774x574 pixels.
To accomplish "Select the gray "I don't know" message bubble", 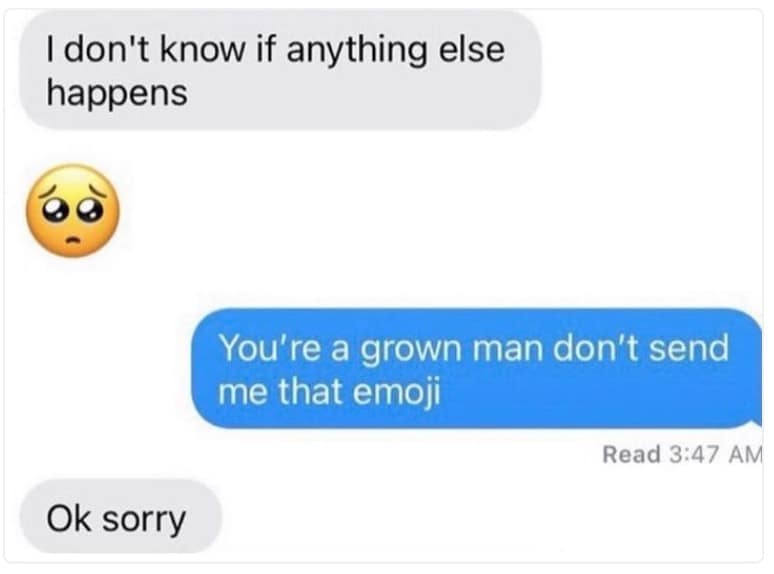I will point(280,71).
